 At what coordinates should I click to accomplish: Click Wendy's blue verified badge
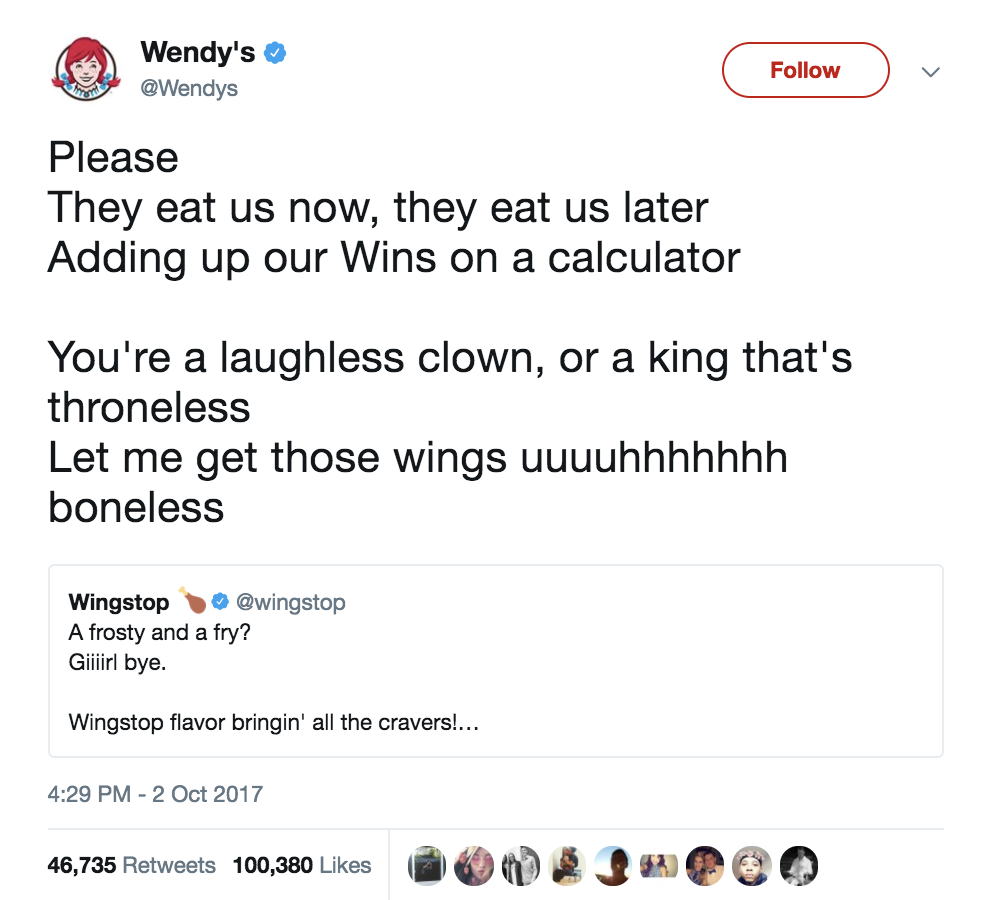pos(275,53)
